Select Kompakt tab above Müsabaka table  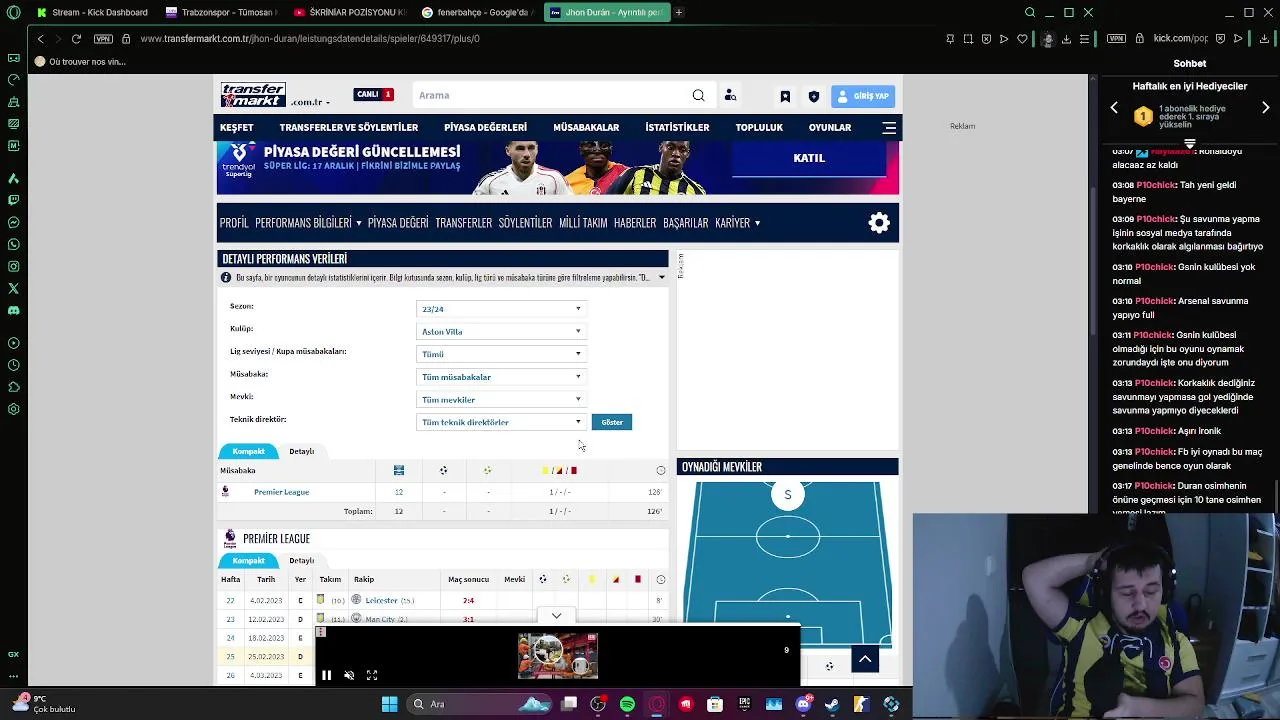(248, 451)
